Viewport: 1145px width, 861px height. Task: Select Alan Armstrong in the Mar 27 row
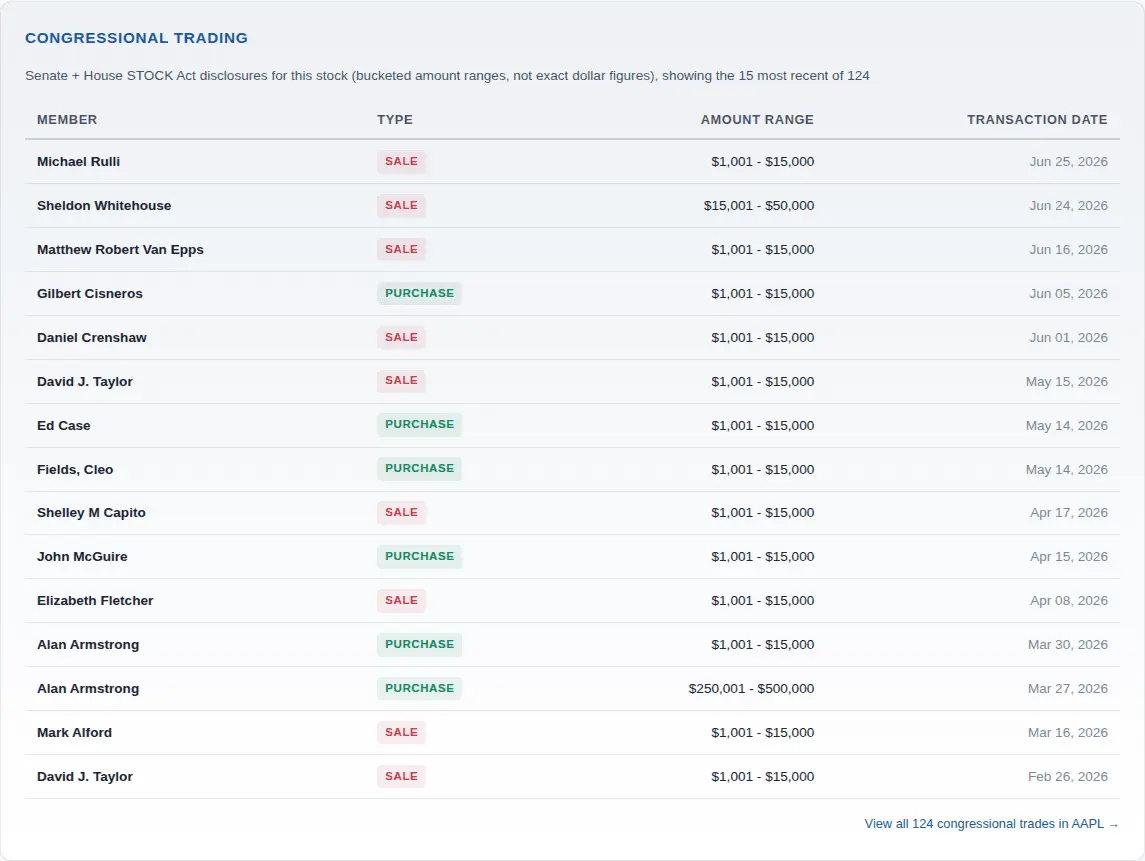(88, 689)
